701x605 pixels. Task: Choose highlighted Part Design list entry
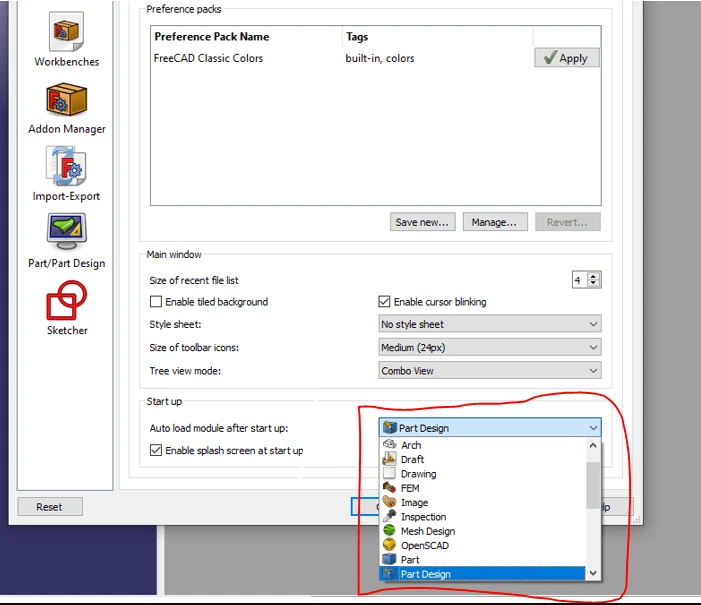pyautogui.click(x=483, y=574)
